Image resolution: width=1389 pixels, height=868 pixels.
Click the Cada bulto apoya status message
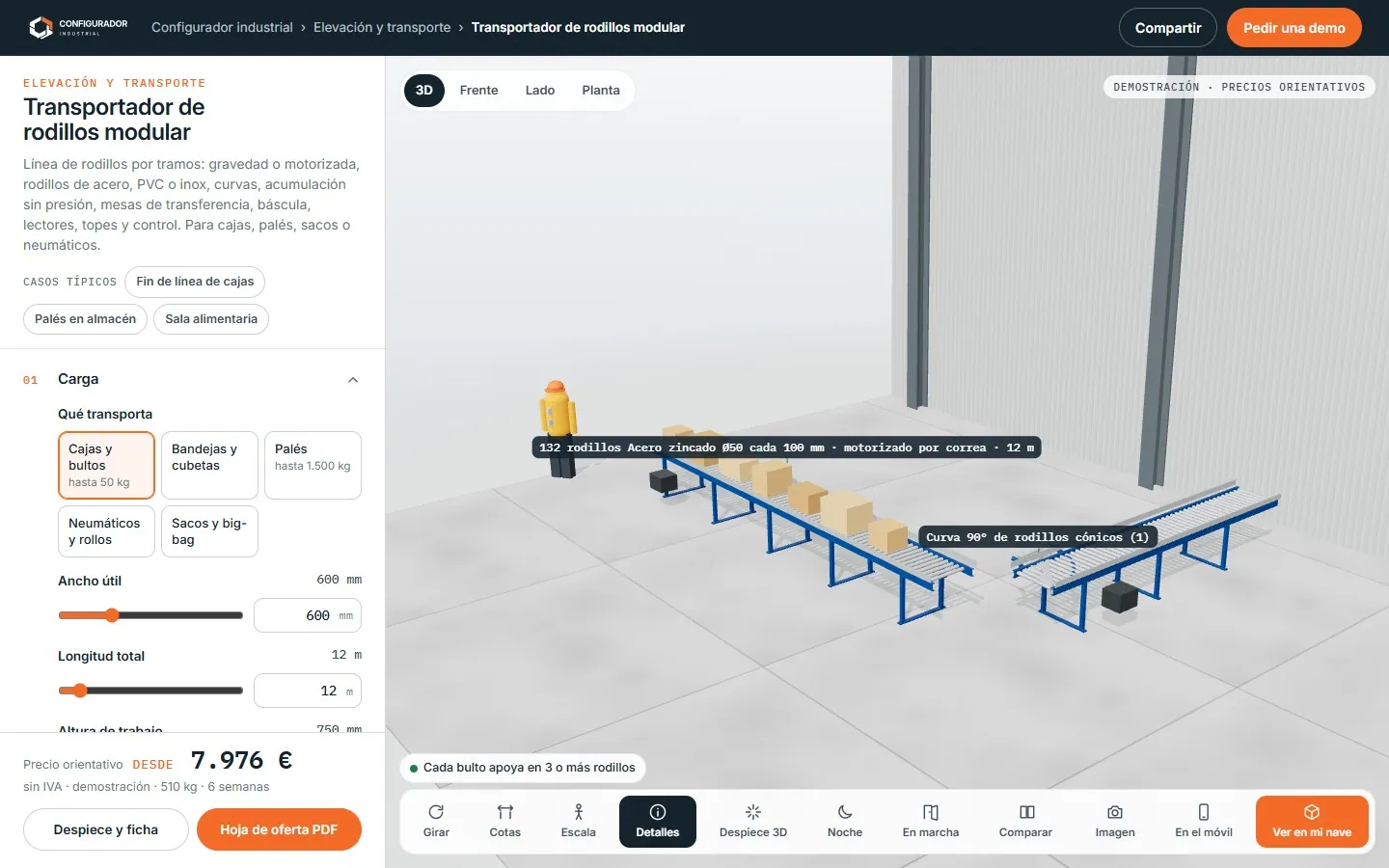523,768
